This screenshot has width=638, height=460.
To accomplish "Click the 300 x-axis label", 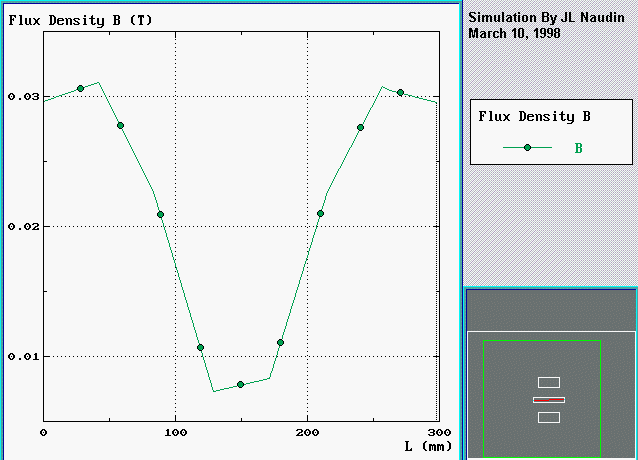I will coord(439,432).
